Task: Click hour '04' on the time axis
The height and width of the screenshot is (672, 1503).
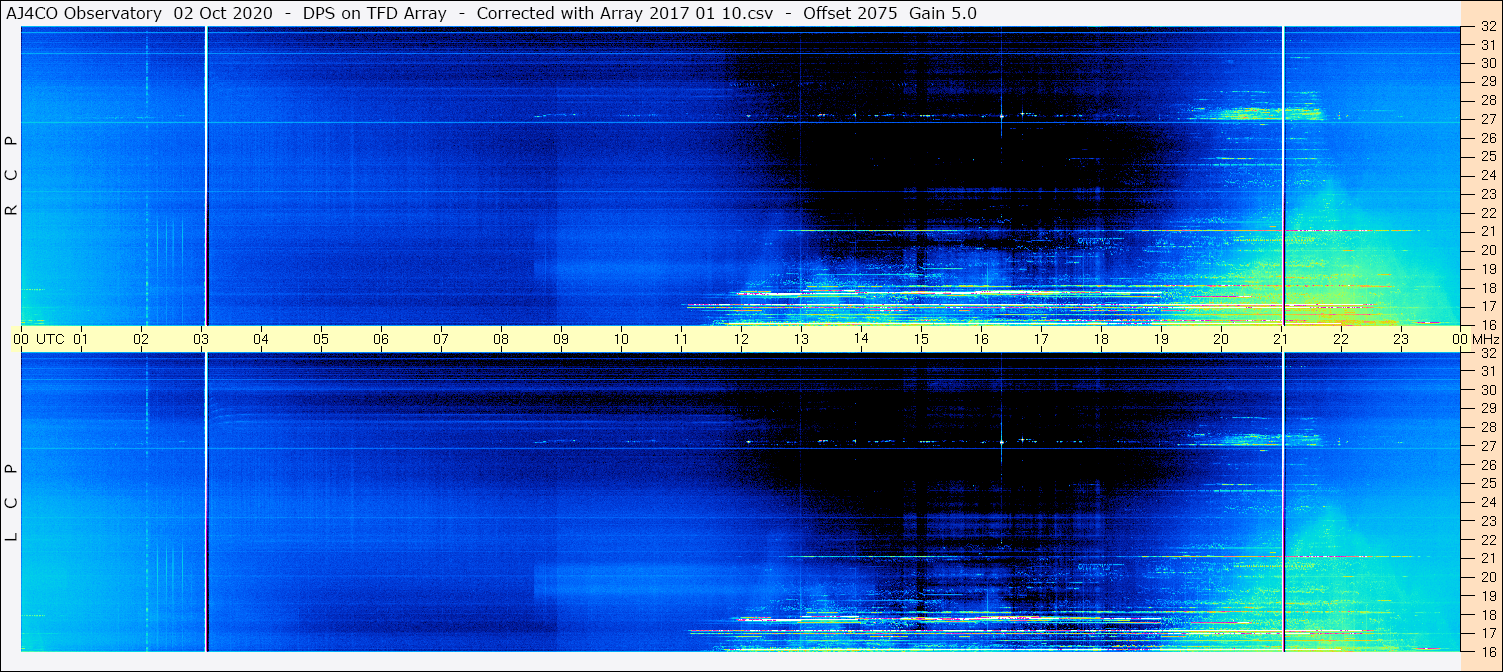Action: coord(261,339)
